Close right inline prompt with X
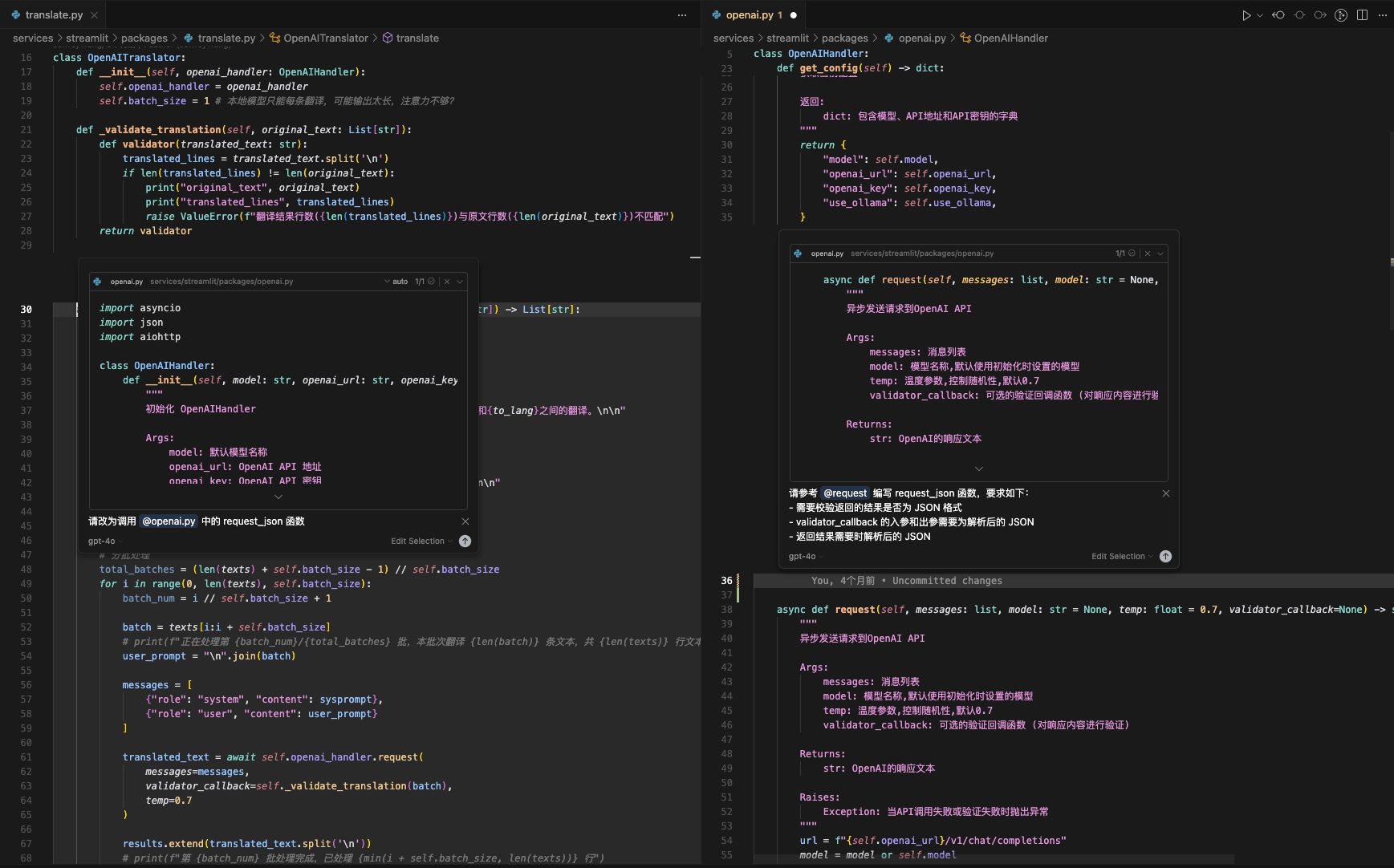Viewport: 1394px width, 868px height. pos(1166,493)
